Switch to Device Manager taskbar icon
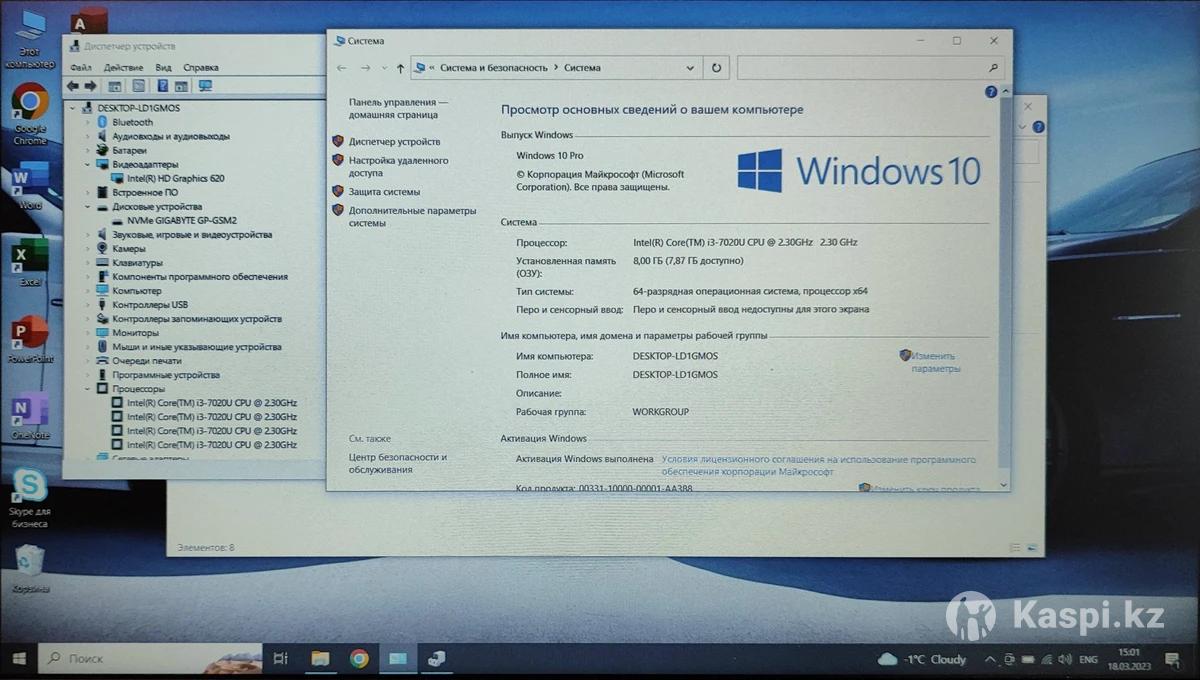 tap(437, 658)
